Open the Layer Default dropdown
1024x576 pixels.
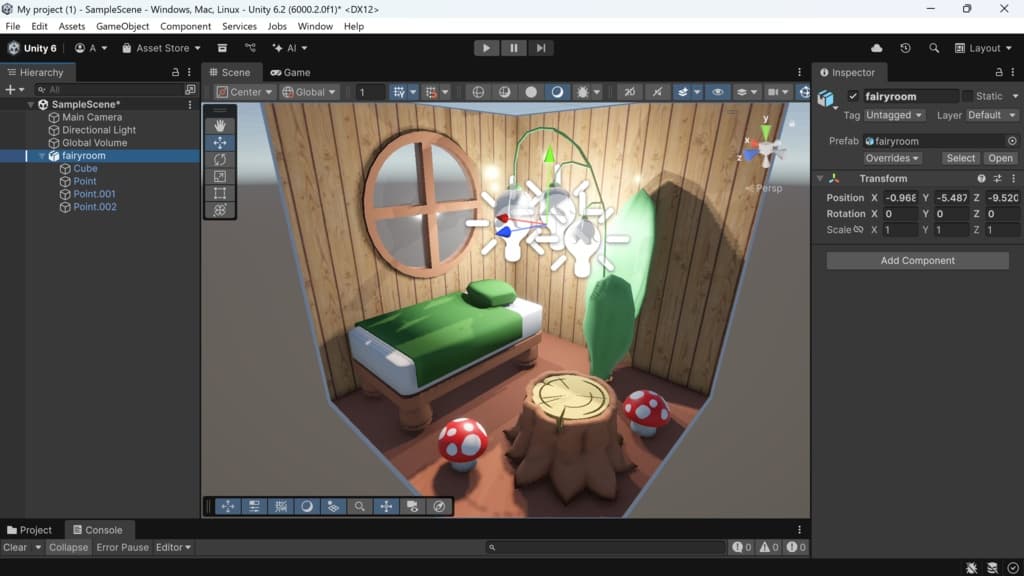992,115
